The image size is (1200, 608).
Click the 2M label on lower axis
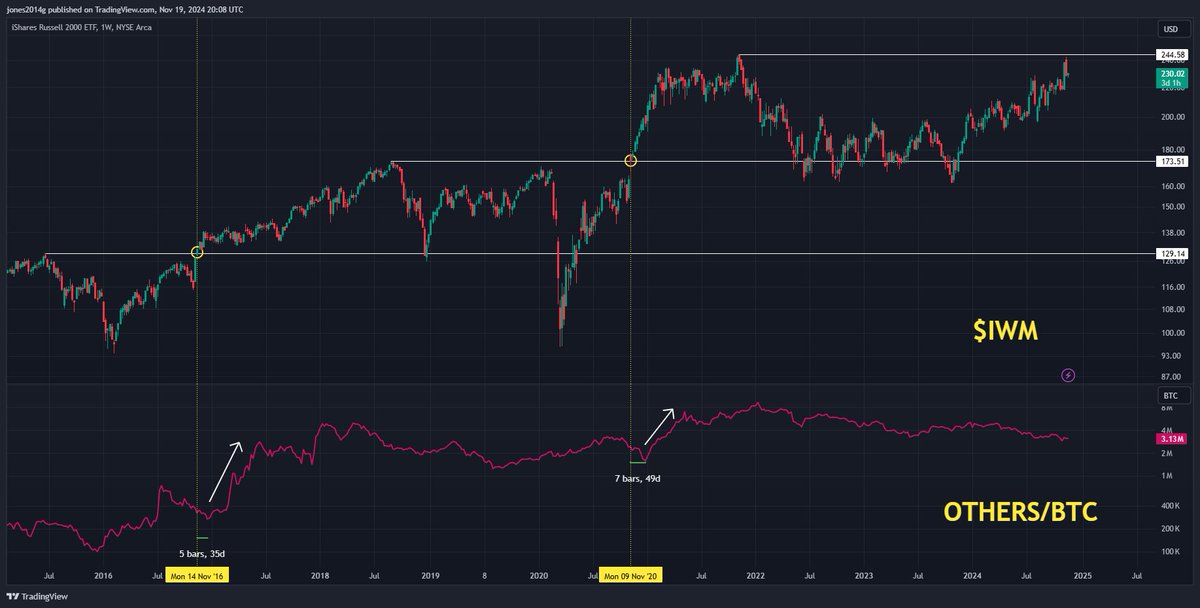1167,453
